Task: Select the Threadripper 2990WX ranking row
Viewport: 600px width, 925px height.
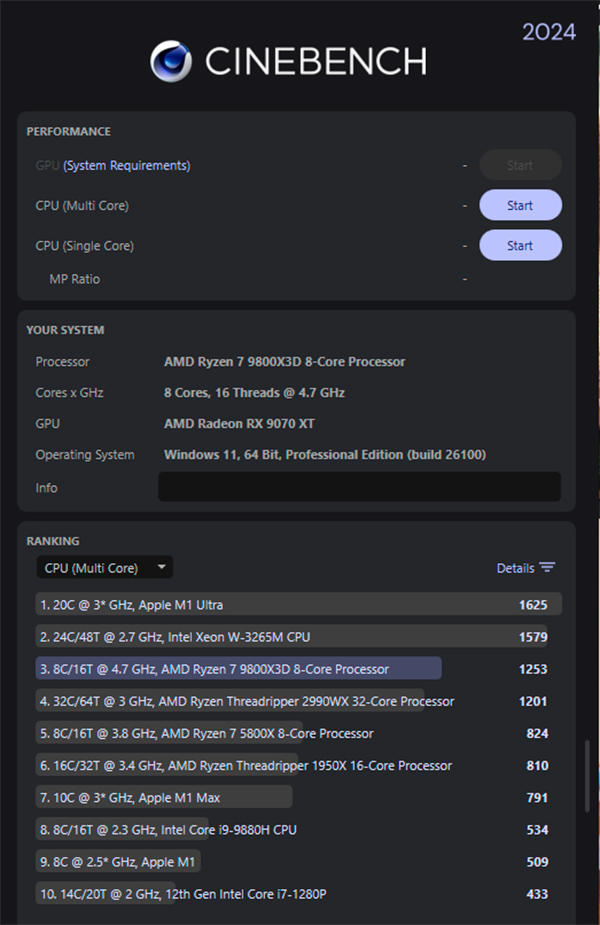Action: click(290, 701)
